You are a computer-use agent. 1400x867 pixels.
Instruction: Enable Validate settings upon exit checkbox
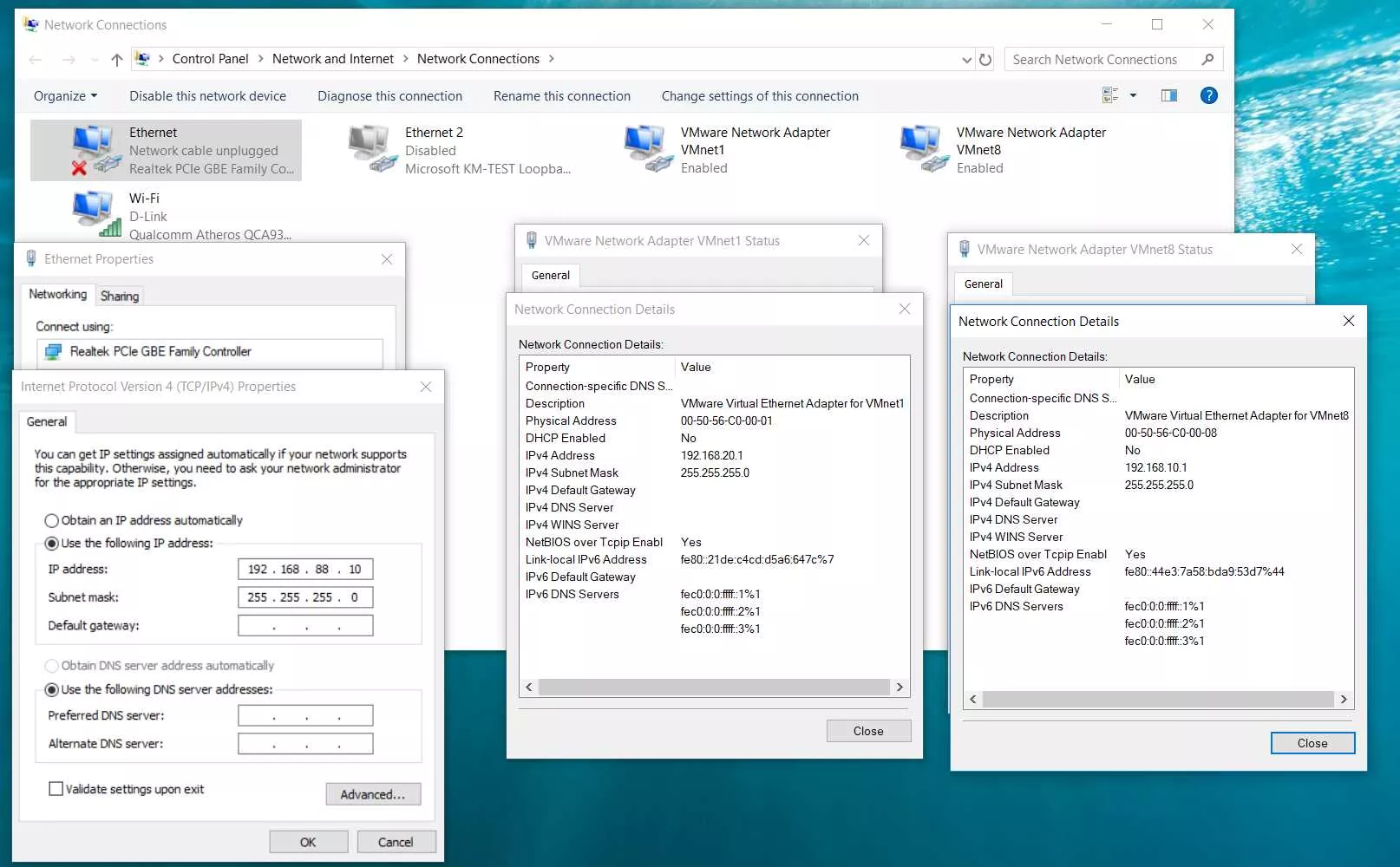pyautogui.click(x=56, y=789)
